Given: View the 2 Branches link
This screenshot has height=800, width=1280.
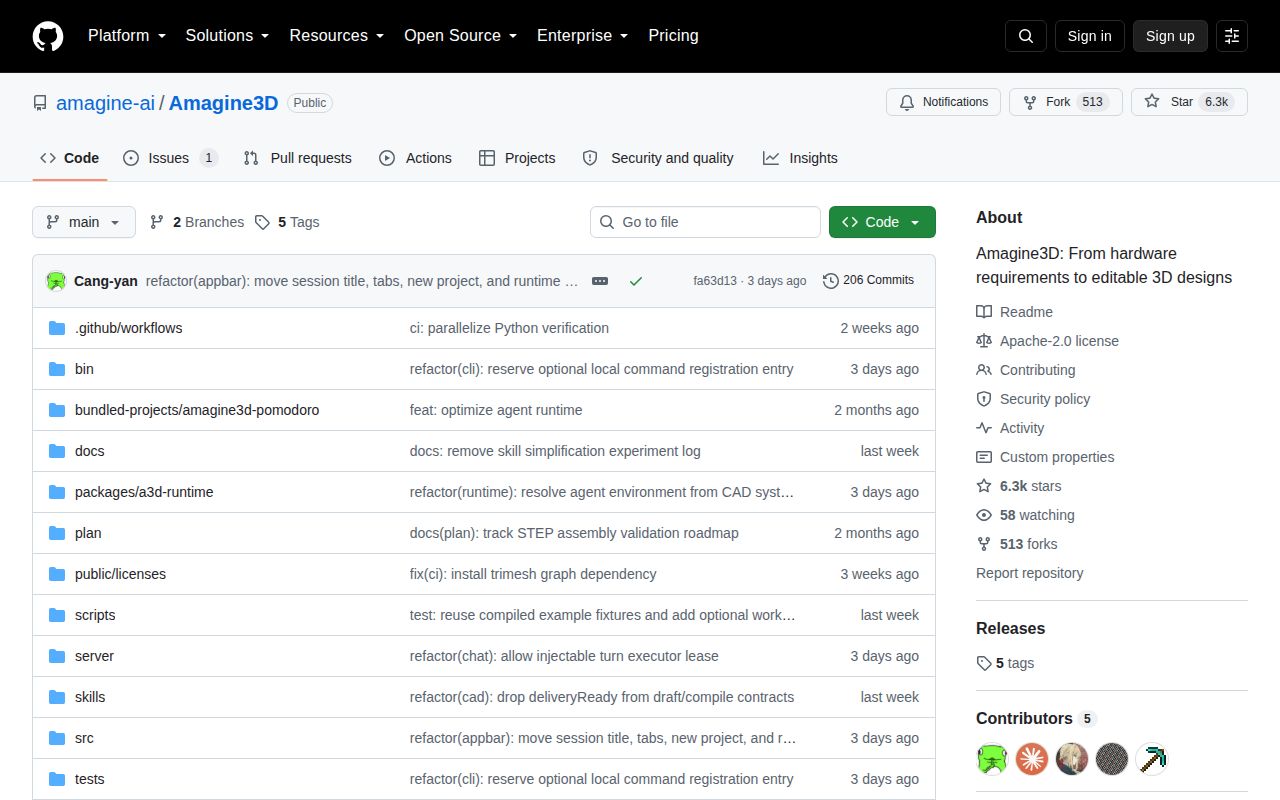Looking at the screenshot, I should [197, 222].
